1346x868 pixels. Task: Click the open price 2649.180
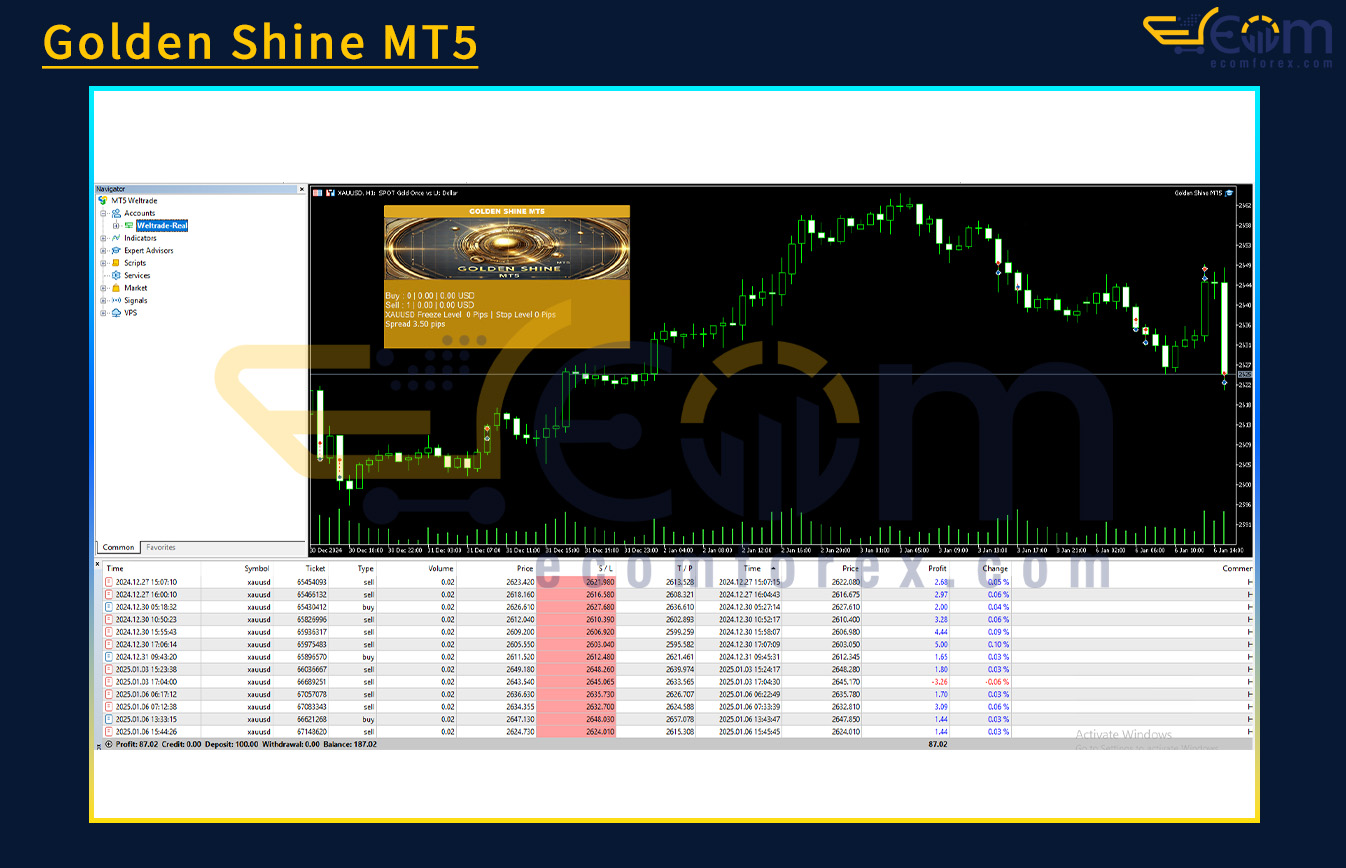[x=518, y=669]
